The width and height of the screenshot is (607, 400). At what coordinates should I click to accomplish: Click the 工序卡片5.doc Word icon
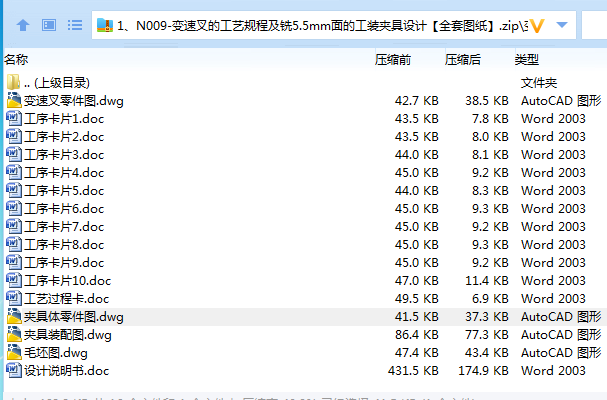pos(14,191)
